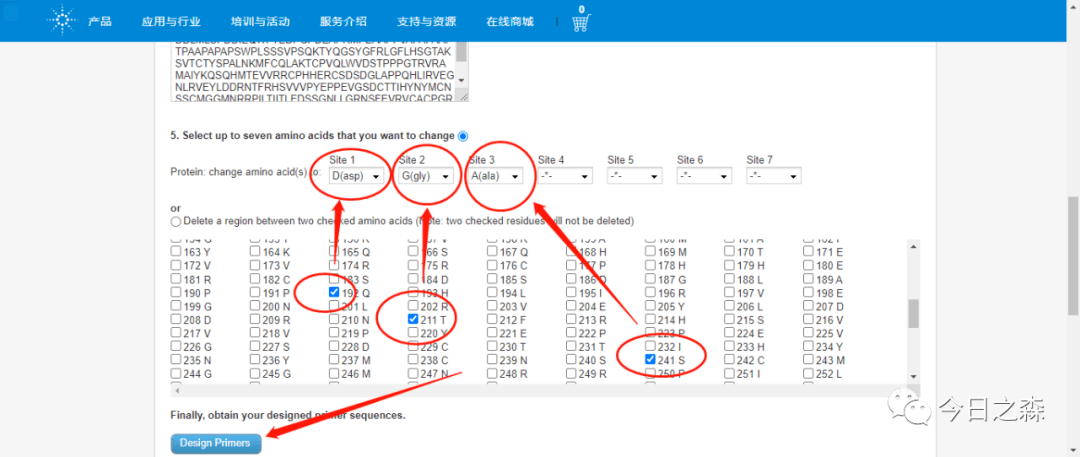Check the 212 F checkbox

pos(492,319)
